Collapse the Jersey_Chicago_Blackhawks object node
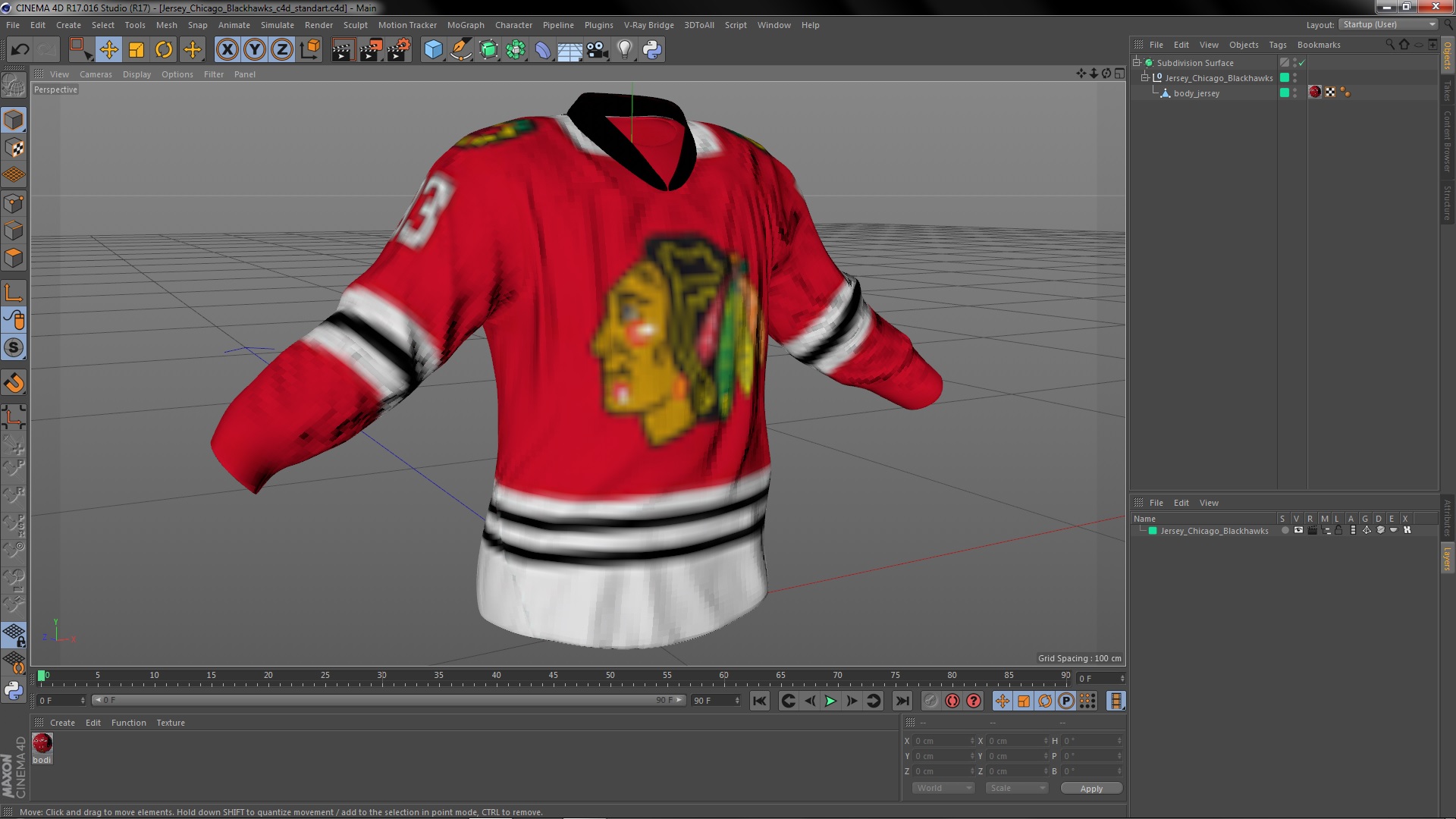1456x819 pixels. point(1145,78)
